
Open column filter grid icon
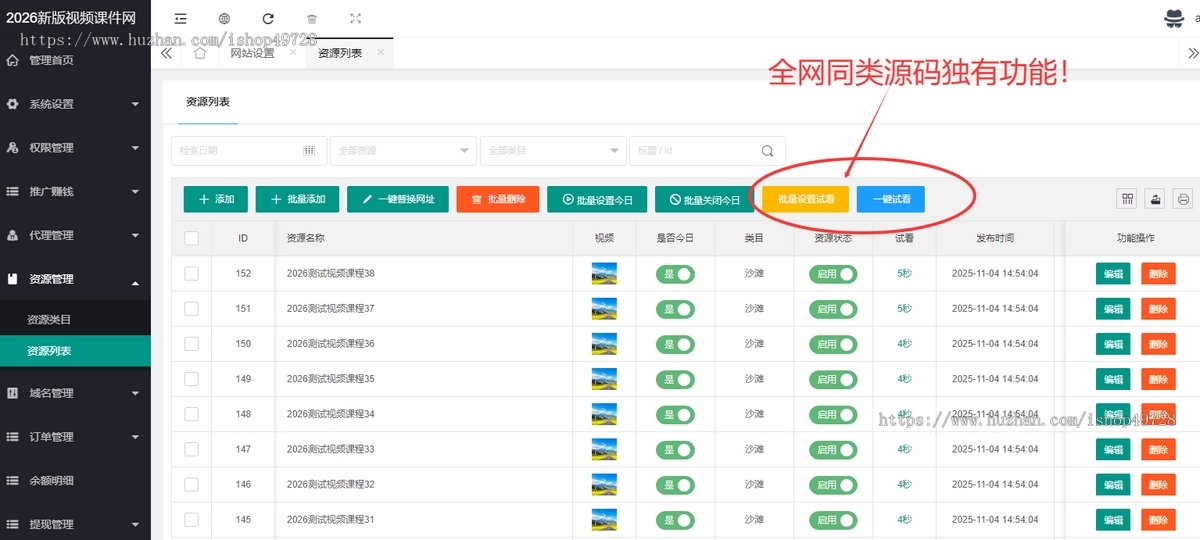[1127, 199]
